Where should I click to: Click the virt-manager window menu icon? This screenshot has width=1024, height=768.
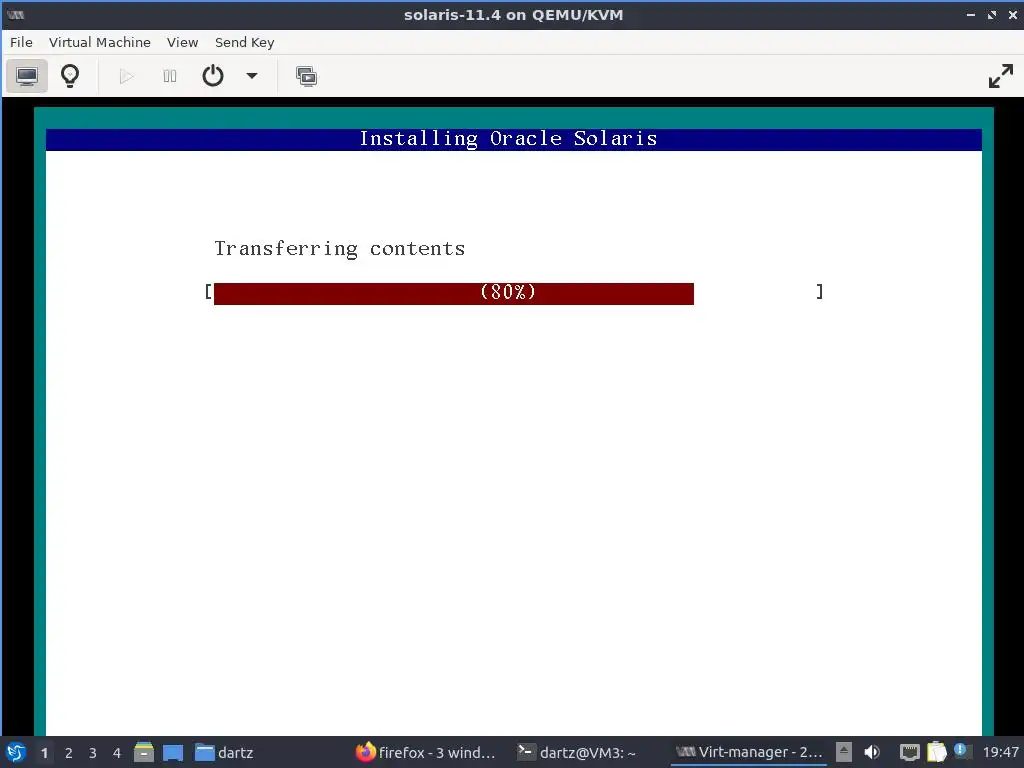coord(16,14)
